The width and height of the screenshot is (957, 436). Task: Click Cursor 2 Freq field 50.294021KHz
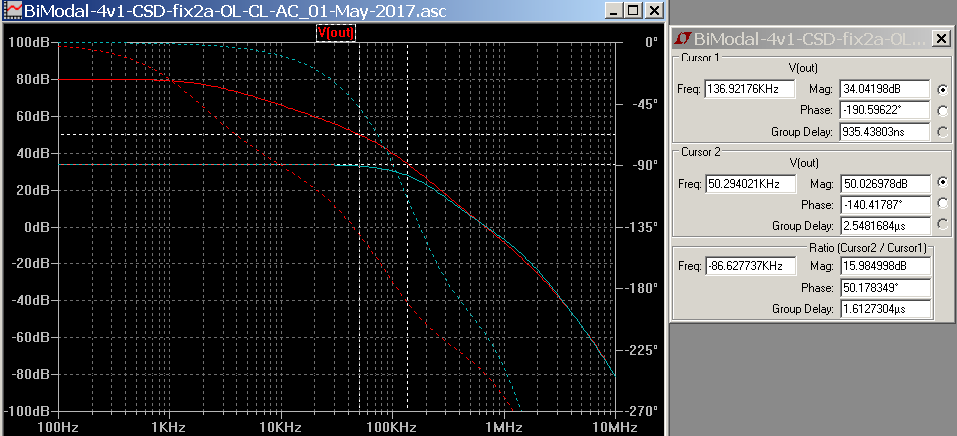click(x=751, y=183)
